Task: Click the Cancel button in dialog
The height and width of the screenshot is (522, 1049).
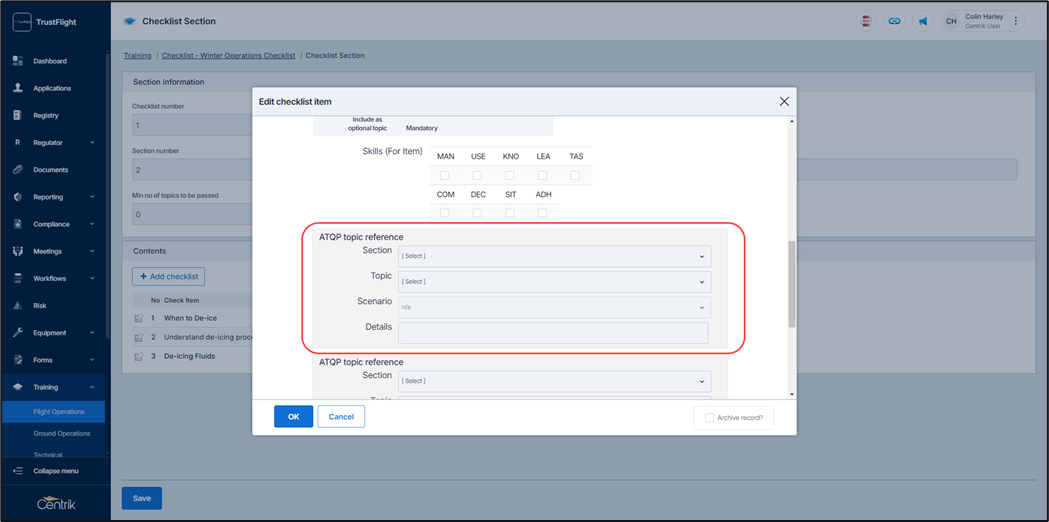Action: click(x=341, y=416)
